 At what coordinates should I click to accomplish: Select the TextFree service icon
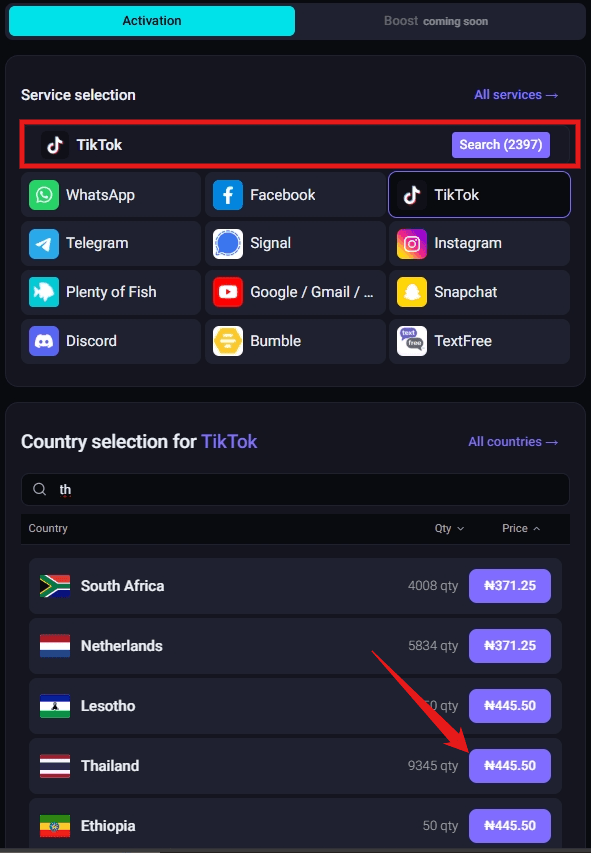pyautogui.click(x=412, y=341)
